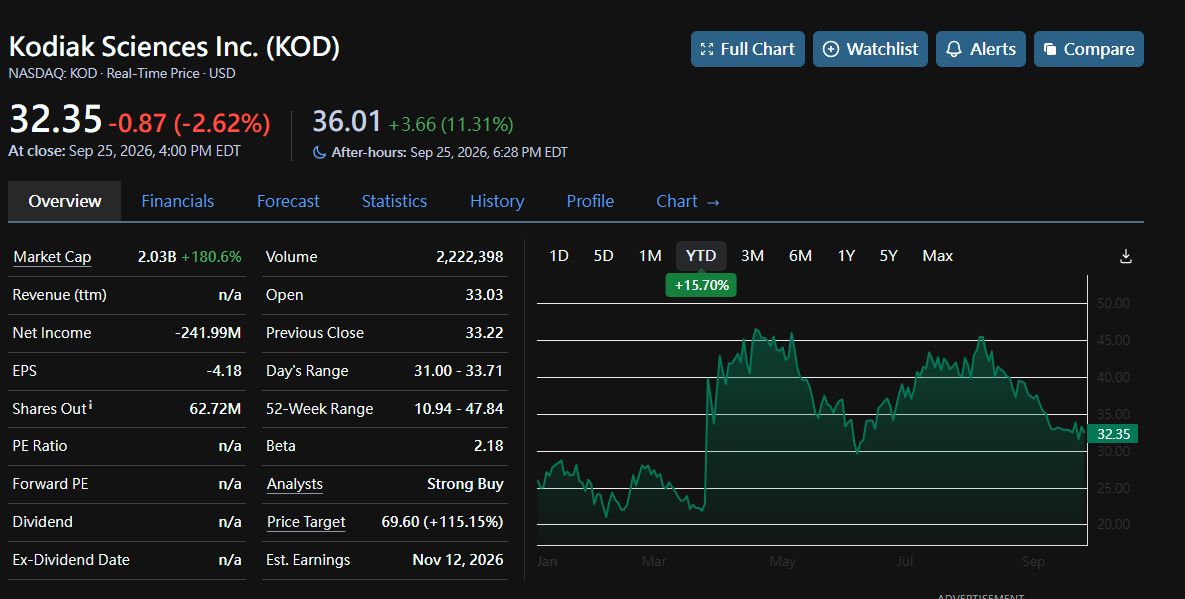Click the Shares Out info icon
1185x599 pixels.
point(91,405)
